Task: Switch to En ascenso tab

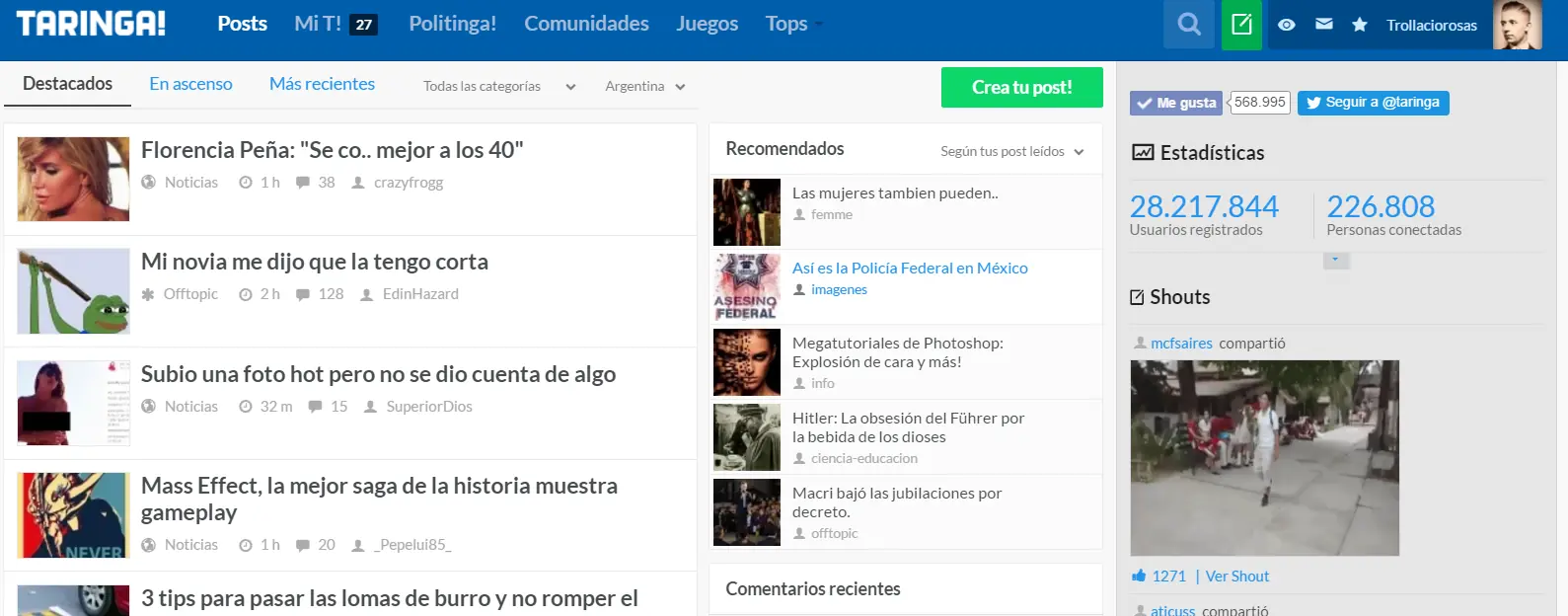Action: [x=190, y=84]
